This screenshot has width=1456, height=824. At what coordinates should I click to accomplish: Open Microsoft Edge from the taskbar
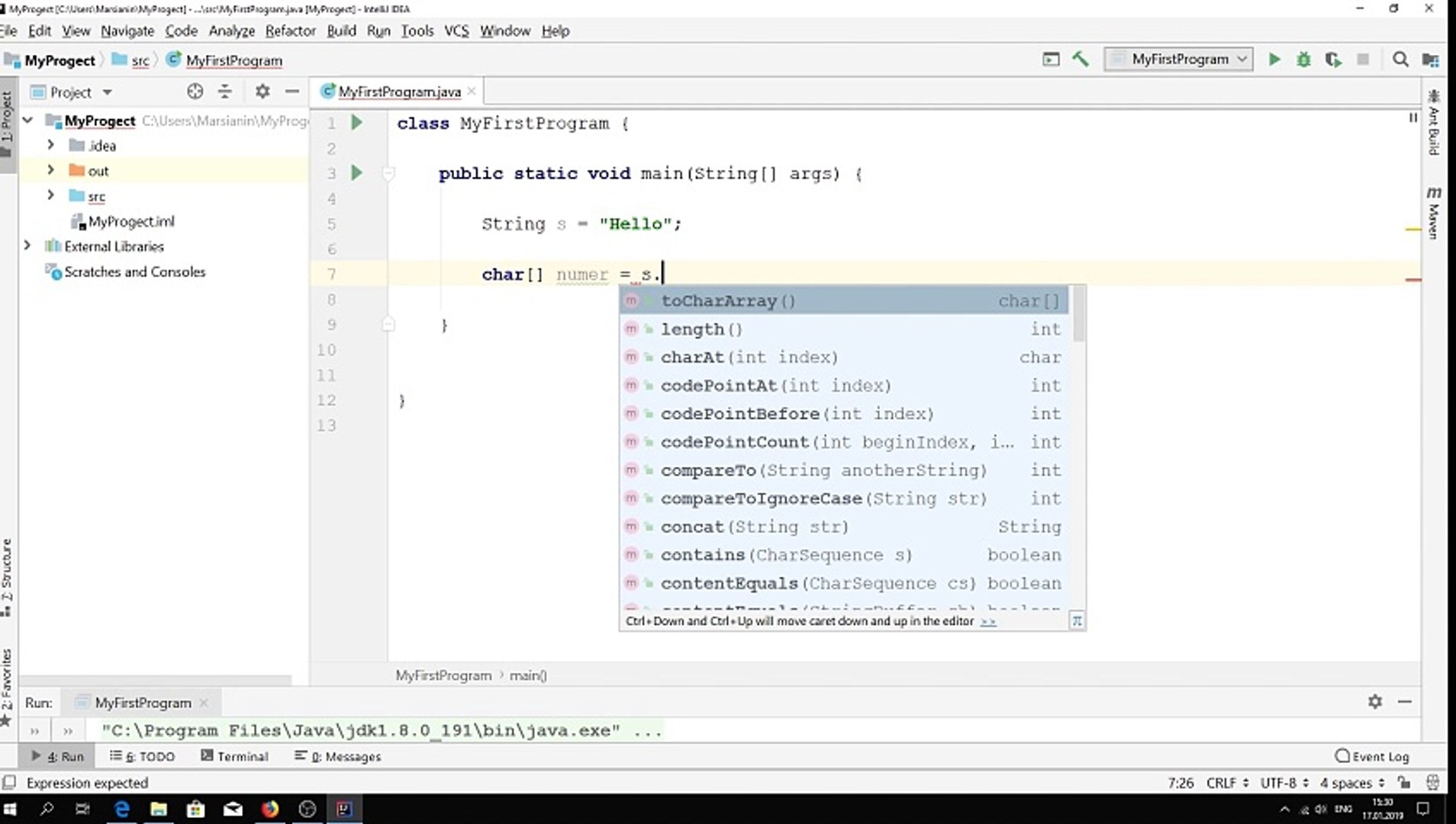pos(121,809)
